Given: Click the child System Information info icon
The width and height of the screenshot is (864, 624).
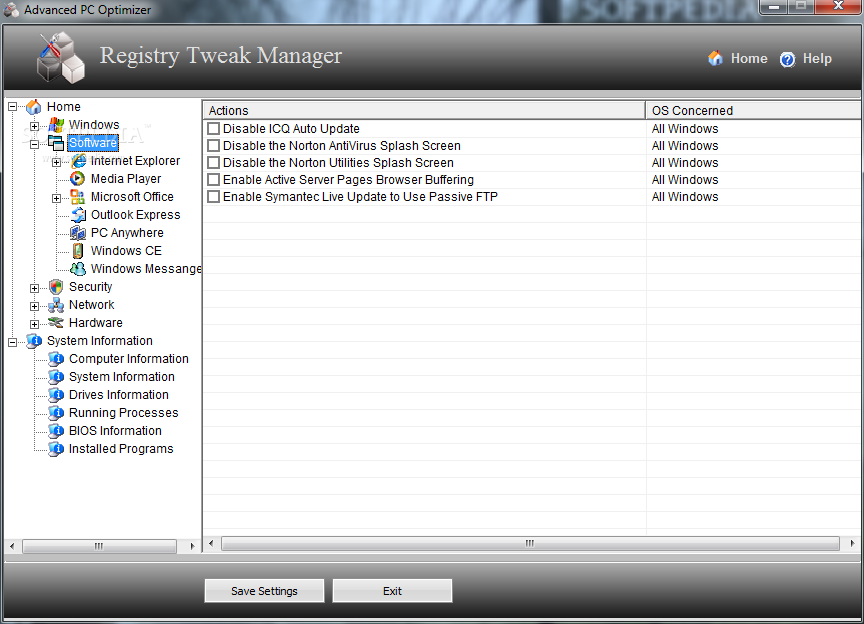Looking at the screenshot, I should [56, 377].
